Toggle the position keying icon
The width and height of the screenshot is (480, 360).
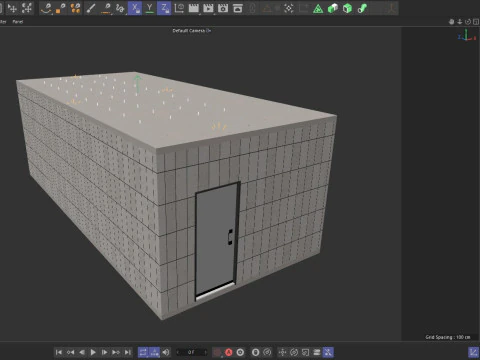tap(282, 352)
